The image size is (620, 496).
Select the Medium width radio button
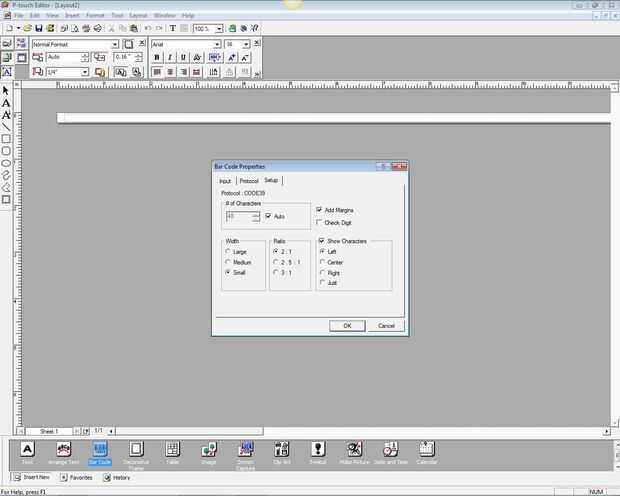tap(228, 262)
